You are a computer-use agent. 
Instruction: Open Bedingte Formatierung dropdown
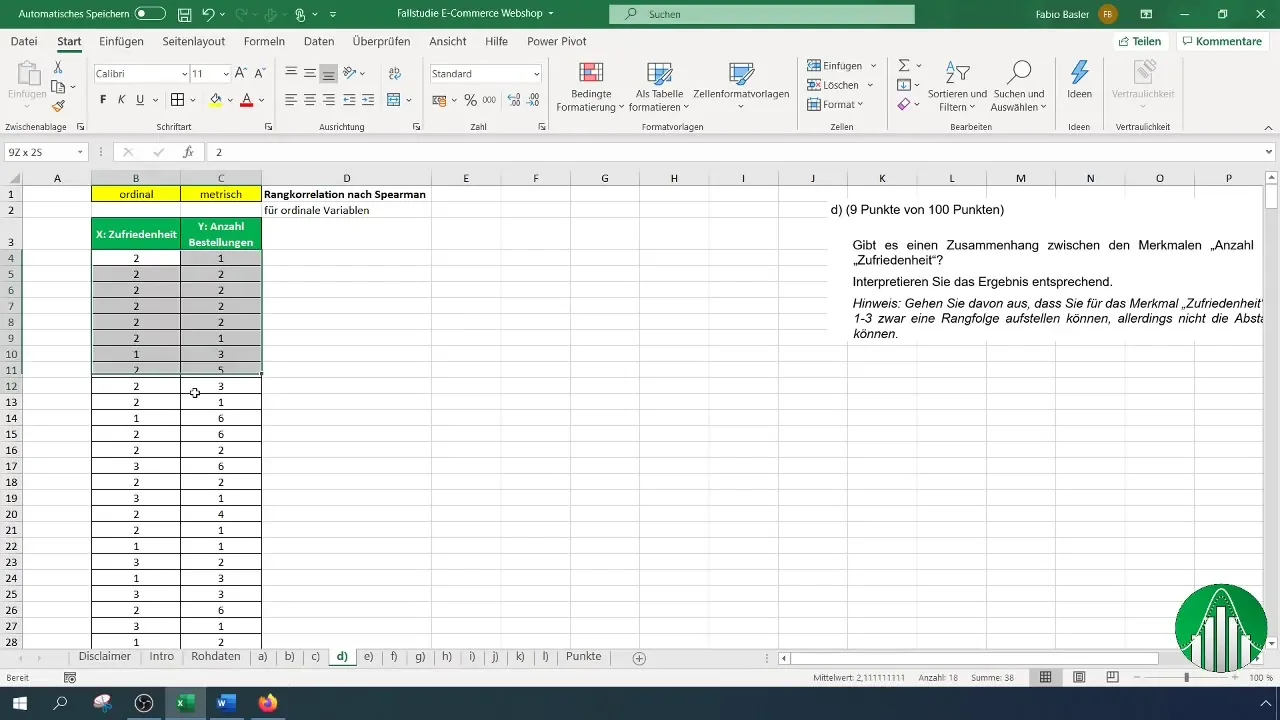tap(590, 88)
